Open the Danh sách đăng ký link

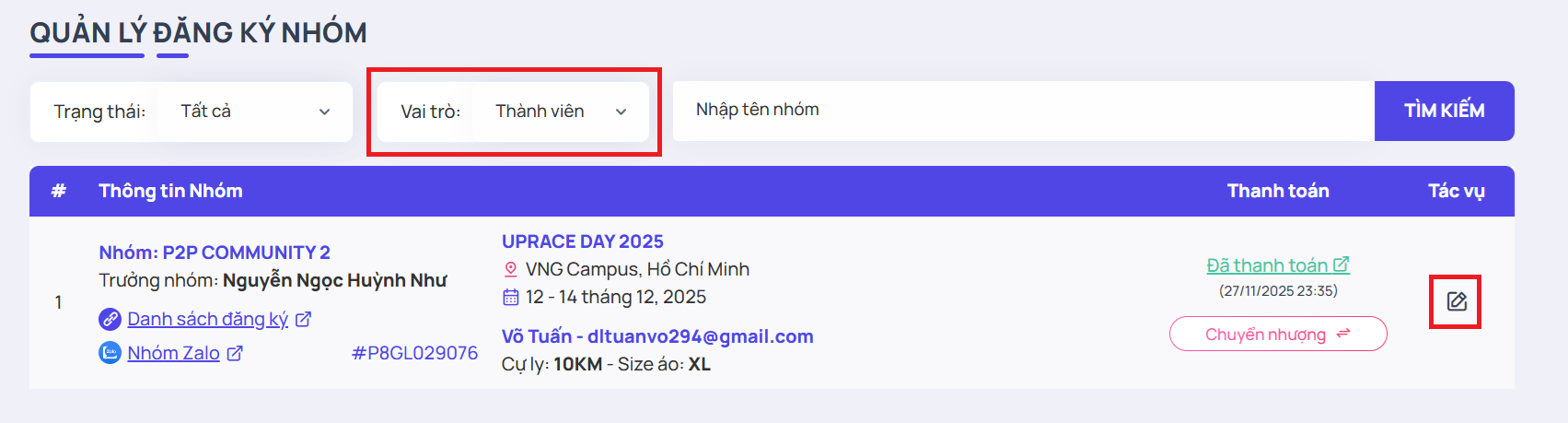pyautogui.click(x=207, y=319)
